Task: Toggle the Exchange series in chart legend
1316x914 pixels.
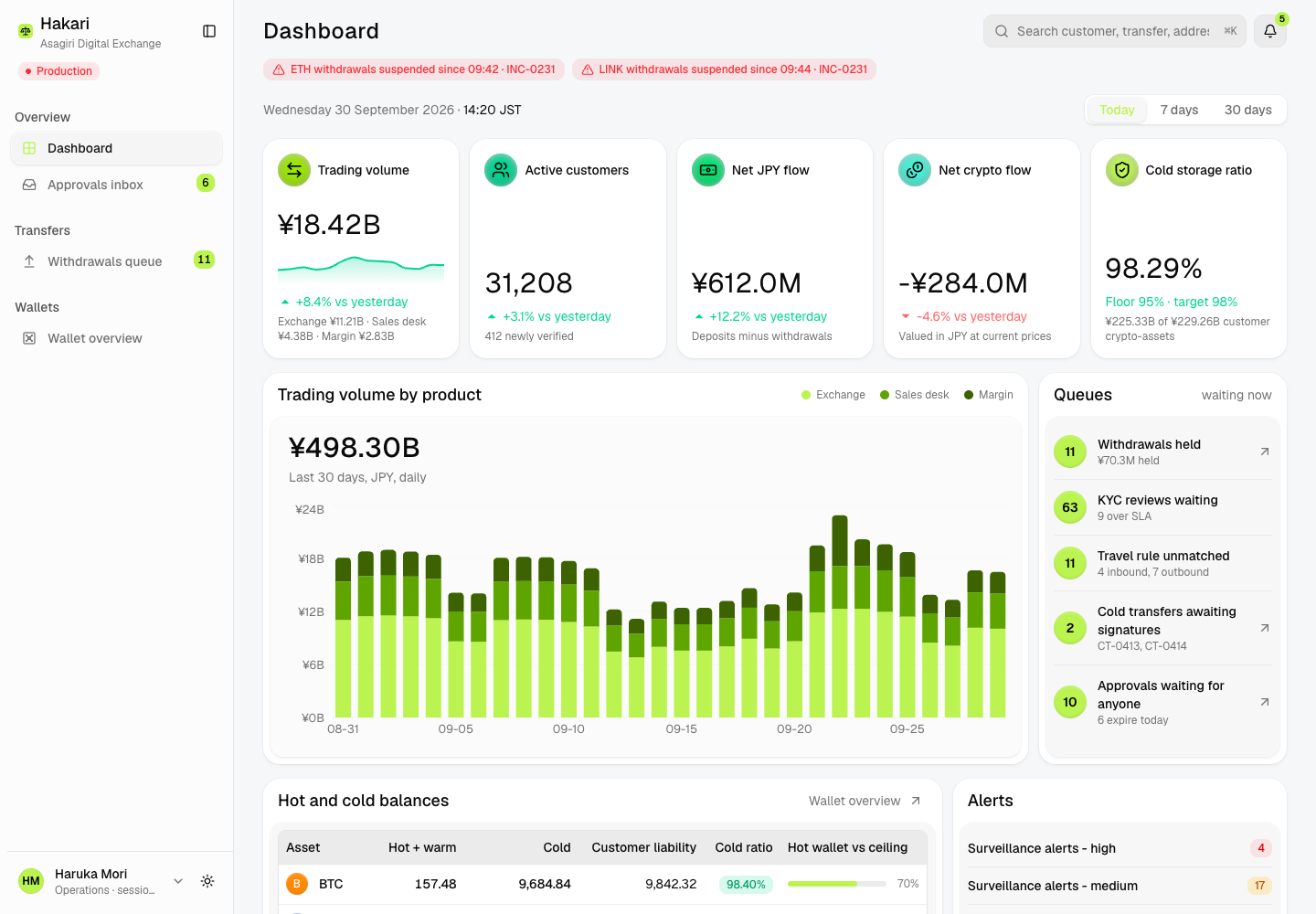Action: tap(833, 395)
